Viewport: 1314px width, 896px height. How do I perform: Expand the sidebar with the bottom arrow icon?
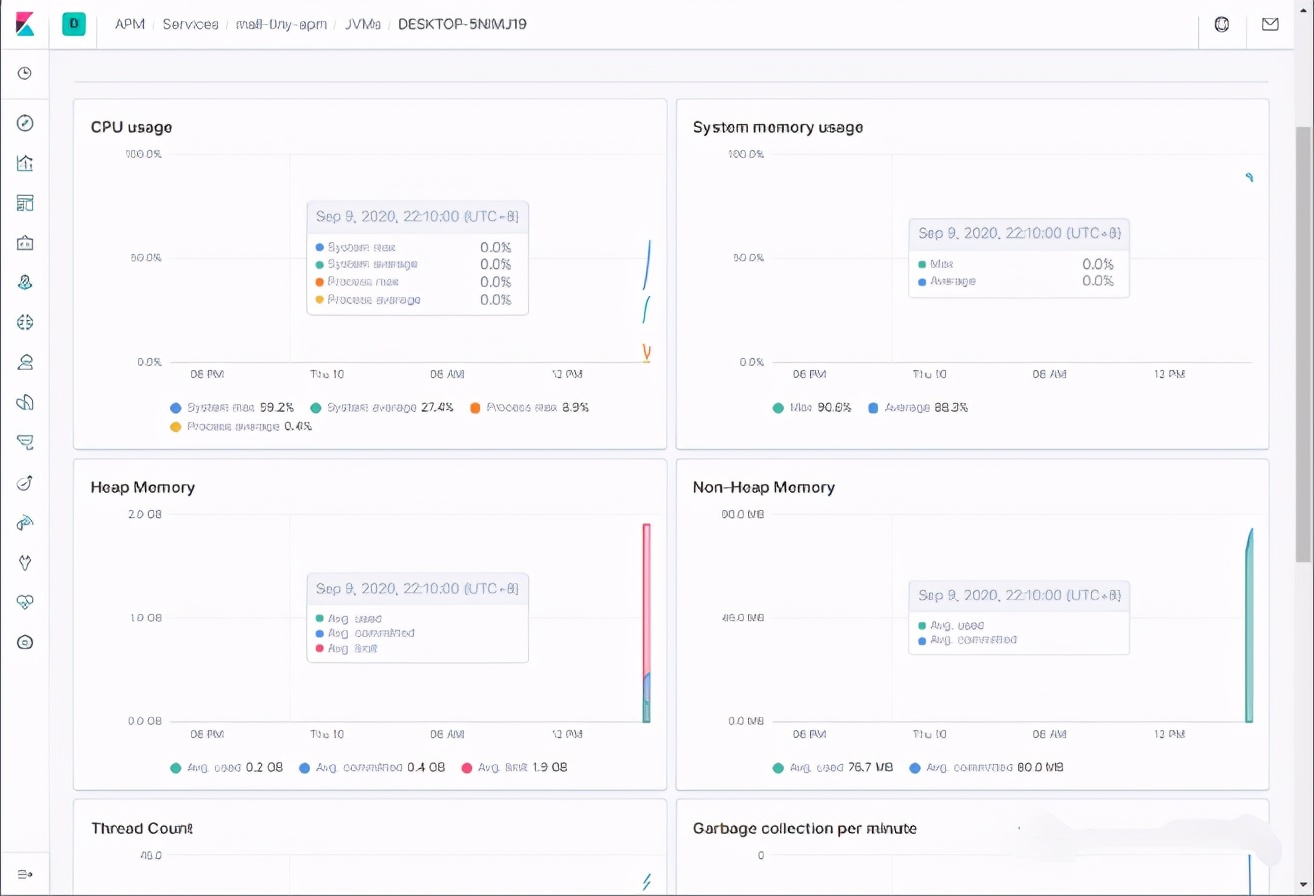coord(25,874)
